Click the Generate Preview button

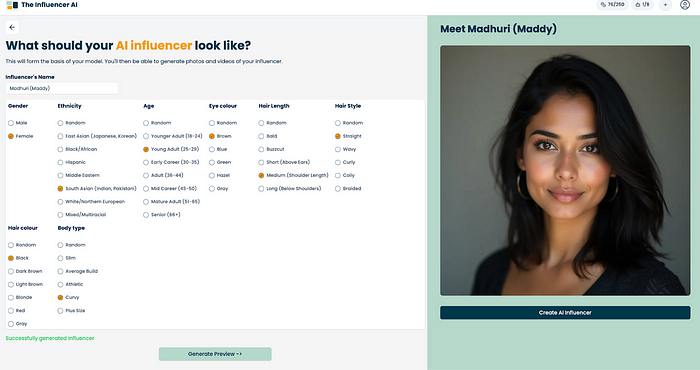pyautogui.click(x=215, y=354)
